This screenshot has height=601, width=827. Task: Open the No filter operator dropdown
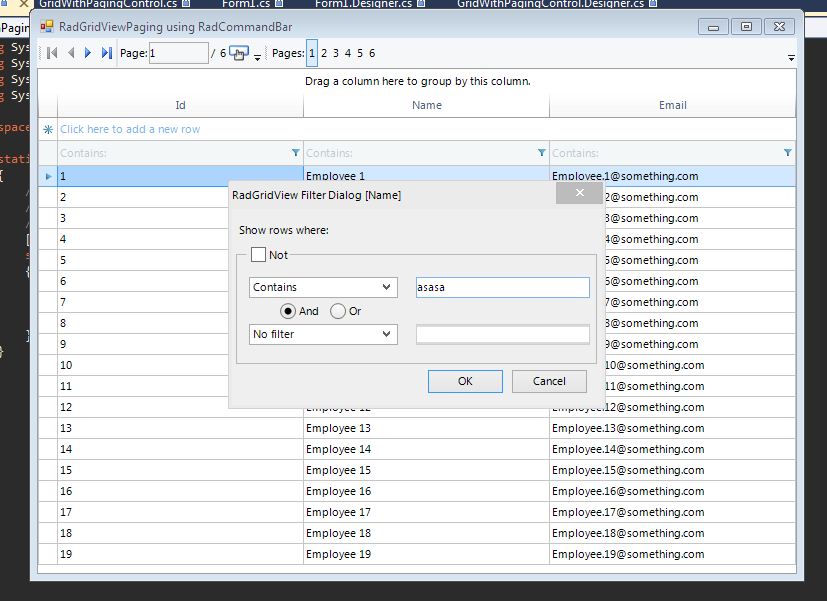[323, 334]
